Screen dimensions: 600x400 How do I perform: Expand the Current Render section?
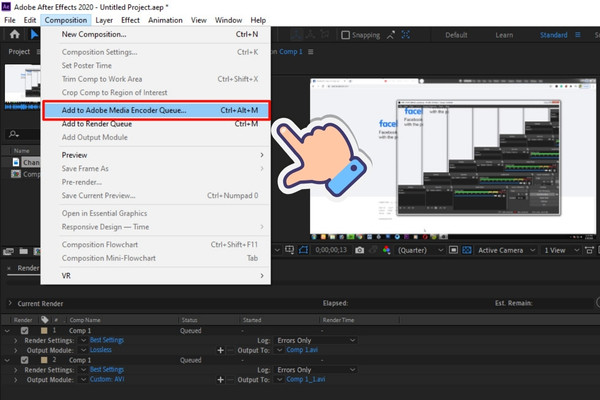pos(10,303)
